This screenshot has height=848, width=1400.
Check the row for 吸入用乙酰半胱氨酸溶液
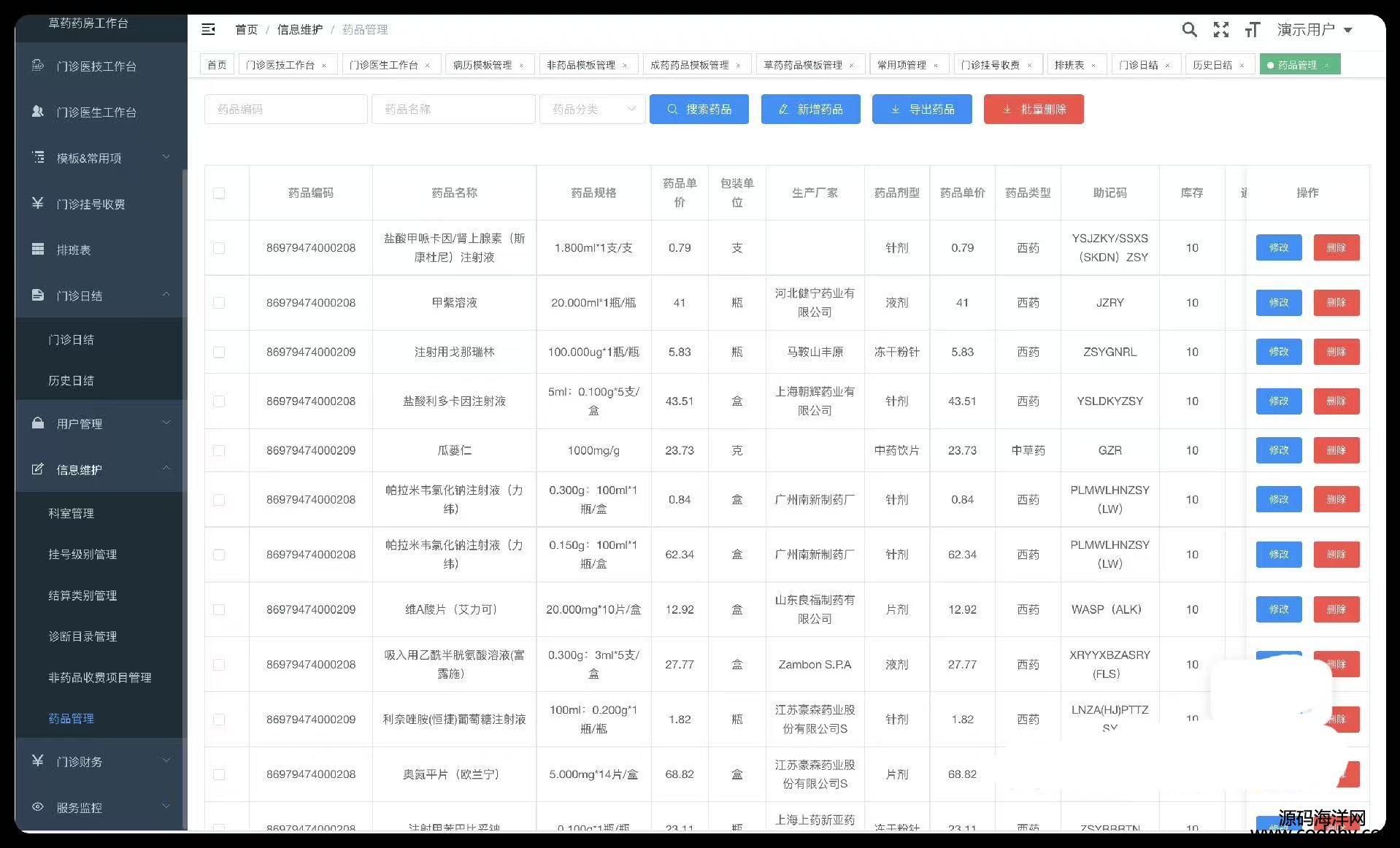pos(219,664)
